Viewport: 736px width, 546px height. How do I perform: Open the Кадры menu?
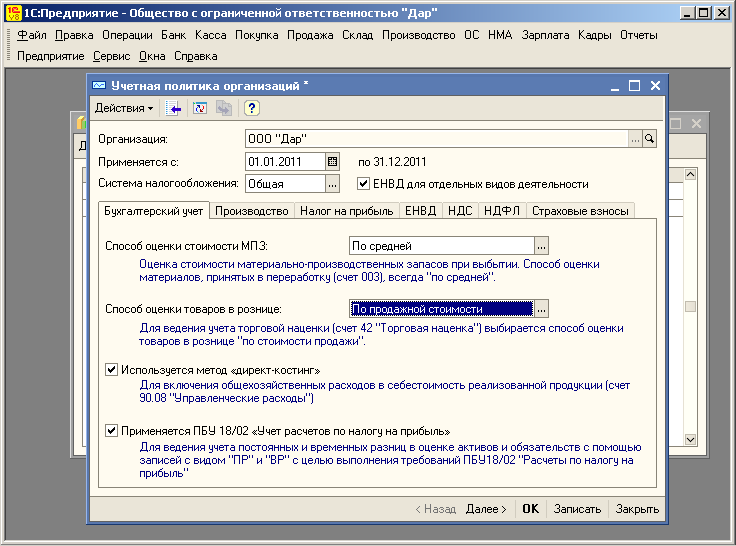click(595, 35)
